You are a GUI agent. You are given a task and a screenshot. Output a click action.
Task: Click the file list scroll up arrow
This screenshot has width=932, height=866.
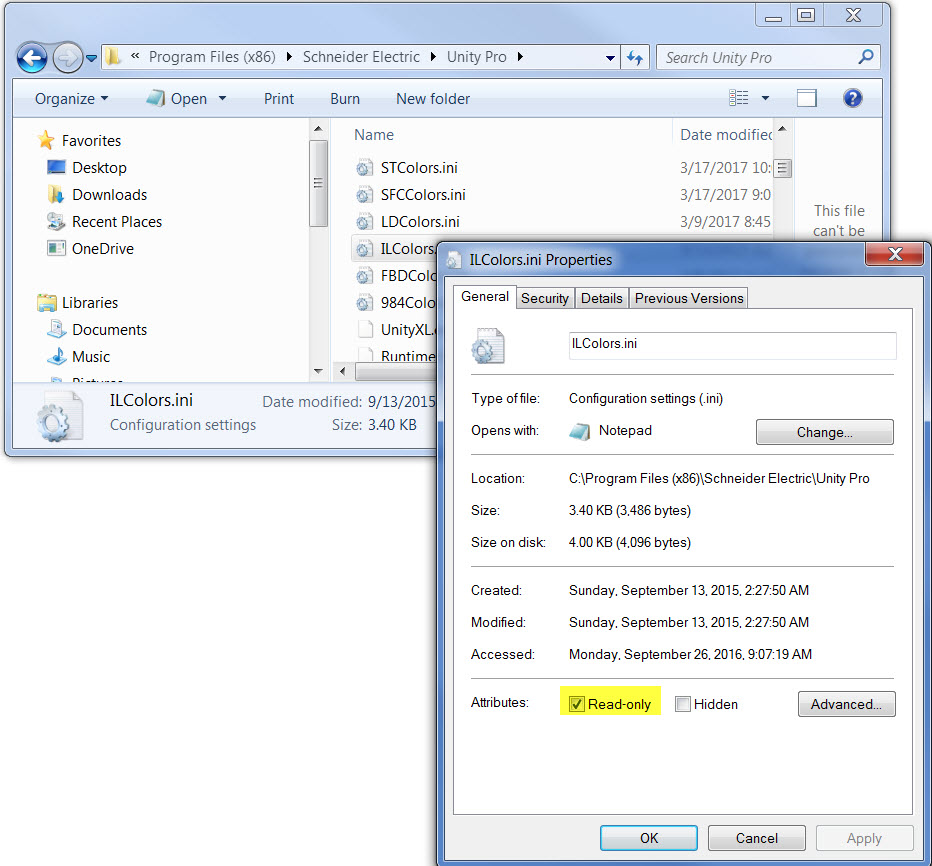(783, 129)
